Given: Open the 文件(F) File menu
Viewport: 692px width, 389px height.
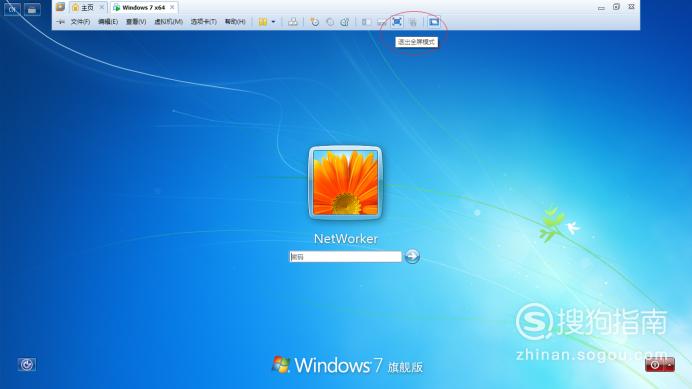Looking at the screenshot, I should tap(80, 22).
